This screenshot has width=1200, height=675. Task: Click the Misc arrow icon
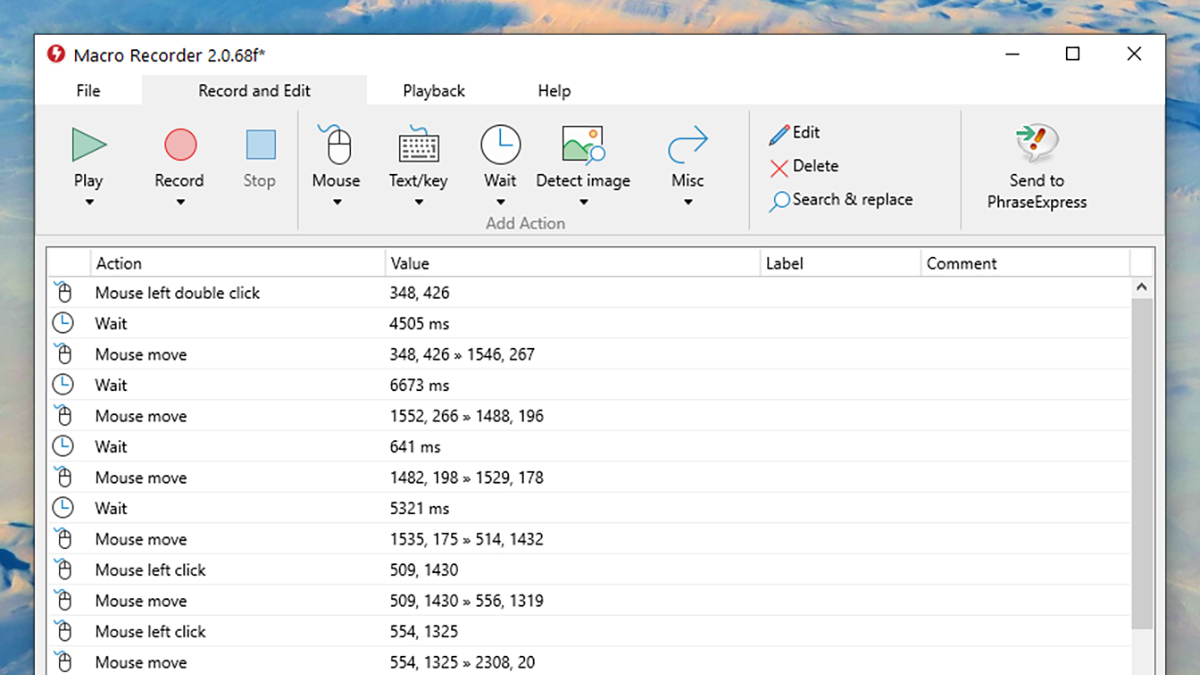pos(688,145)
